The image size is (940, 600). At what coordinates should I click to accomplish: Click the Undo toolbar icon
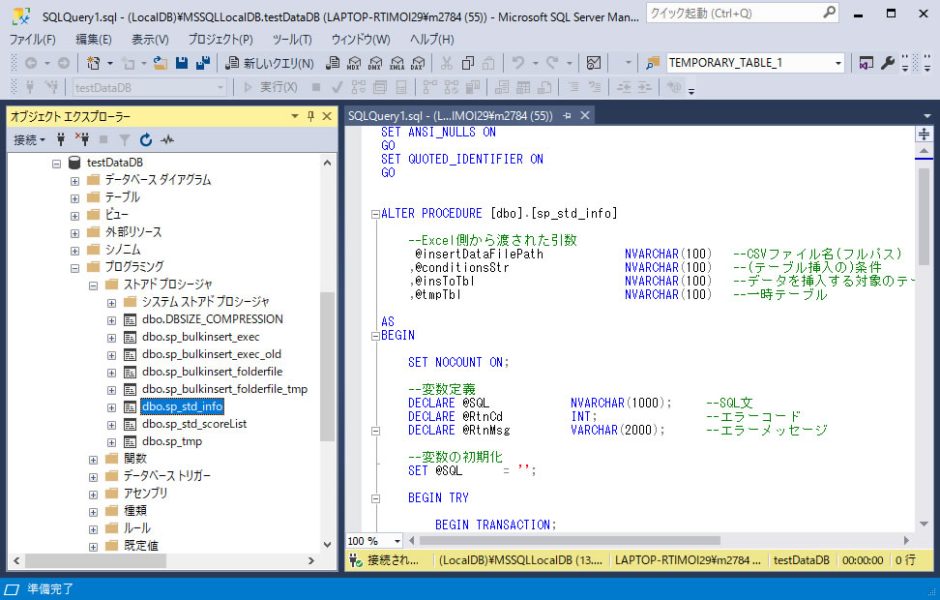click(x=518, y=63)
